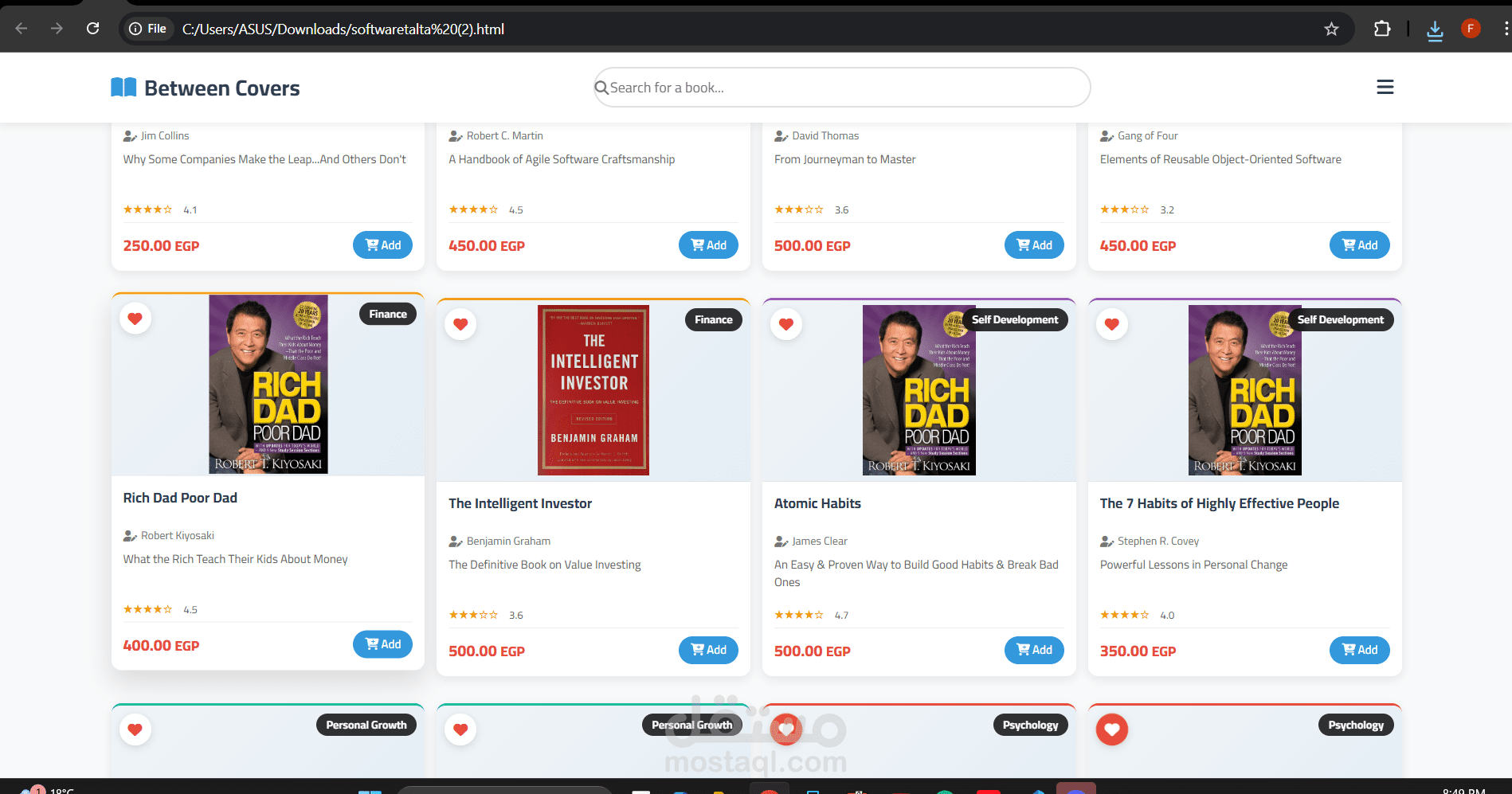Add The 7 Habits book to cart
The width and height of the screenshot is (1512, 794).
tap(1360, 650)
